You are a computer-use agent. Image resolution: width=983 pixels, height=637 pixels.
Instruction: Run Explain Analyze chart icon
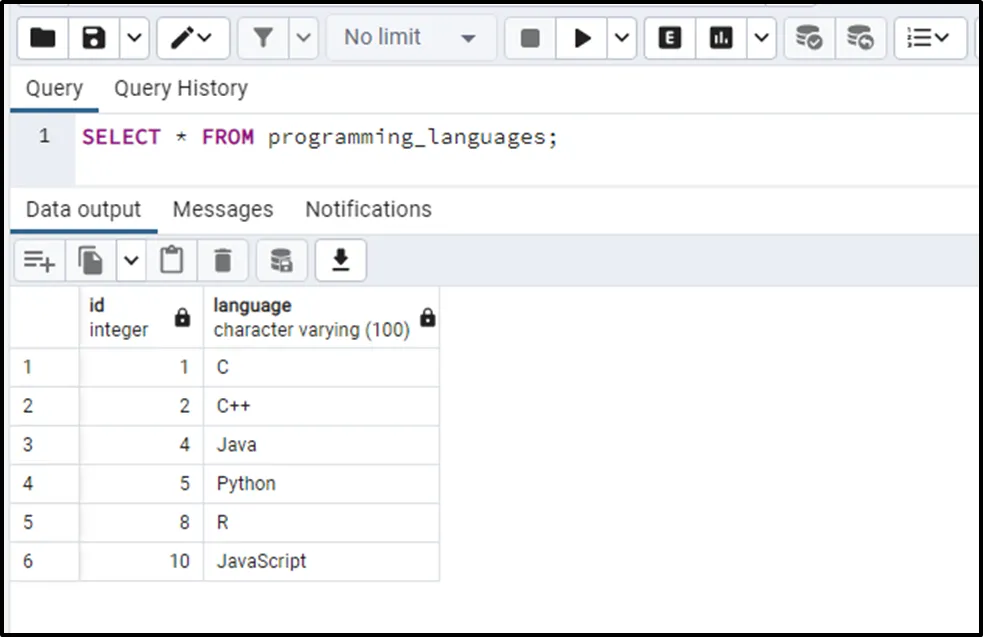tap(721, 38)
